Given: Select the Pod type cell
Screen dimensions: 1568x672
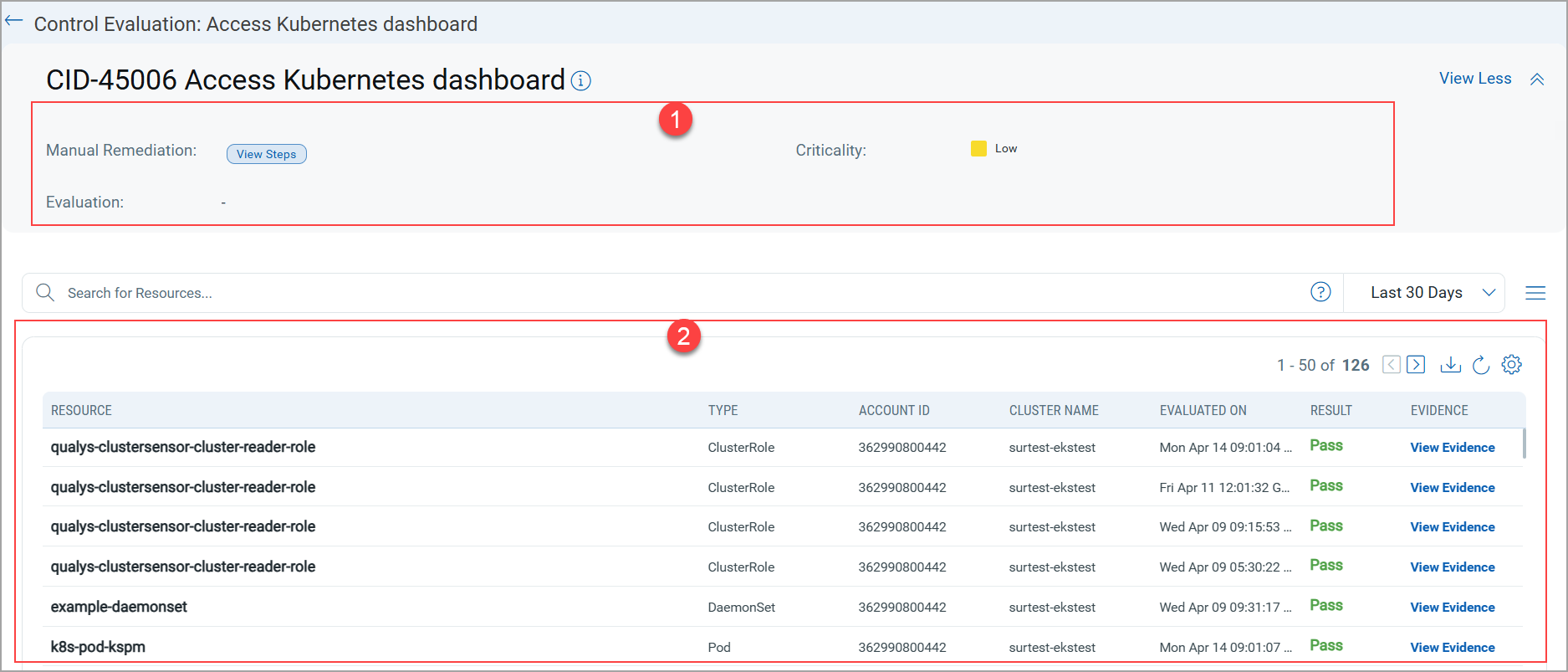Looking at the screenshot, I should (x=719, y=648).
